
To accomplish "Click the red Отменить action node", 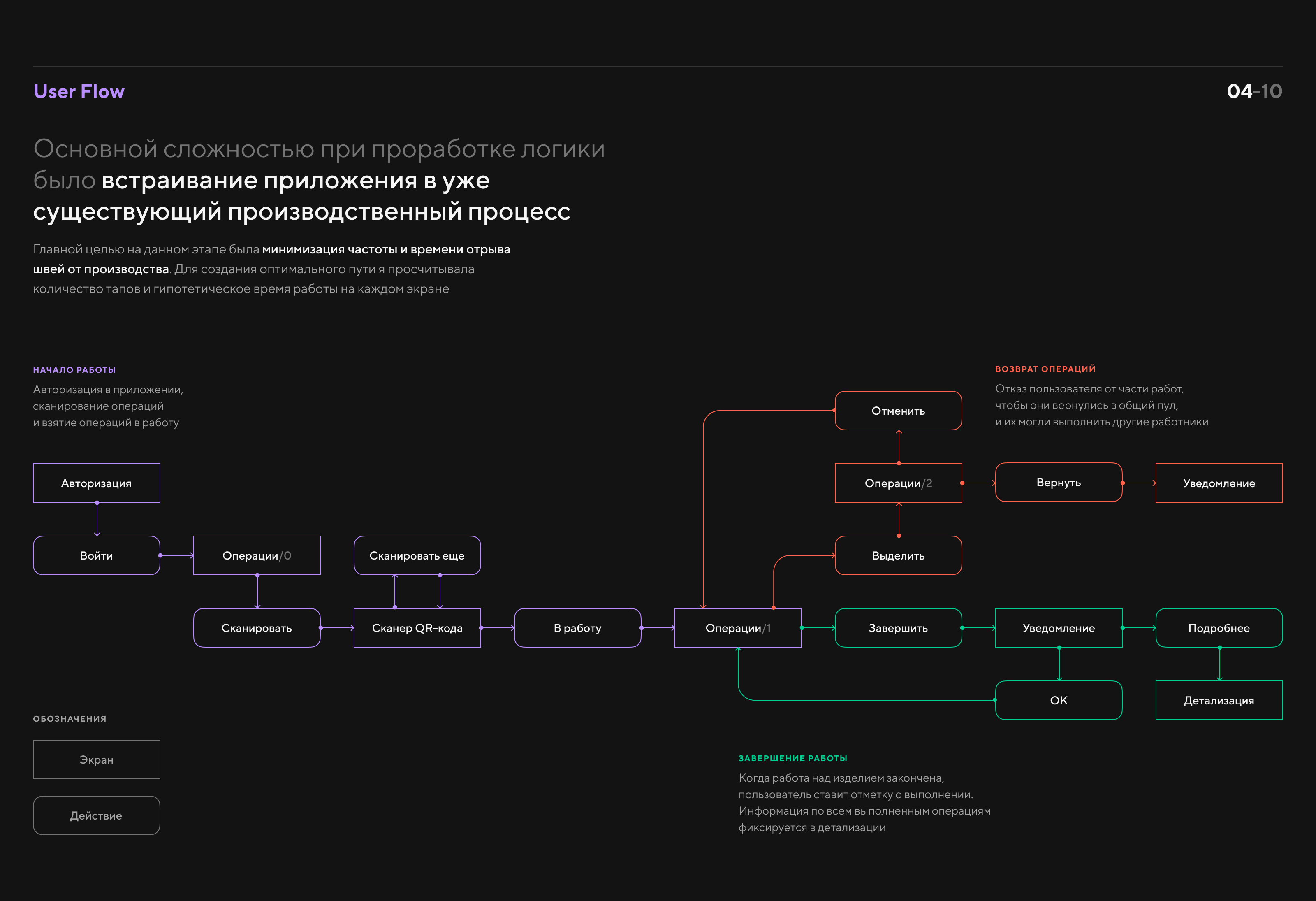I will (x=898, y=410).
